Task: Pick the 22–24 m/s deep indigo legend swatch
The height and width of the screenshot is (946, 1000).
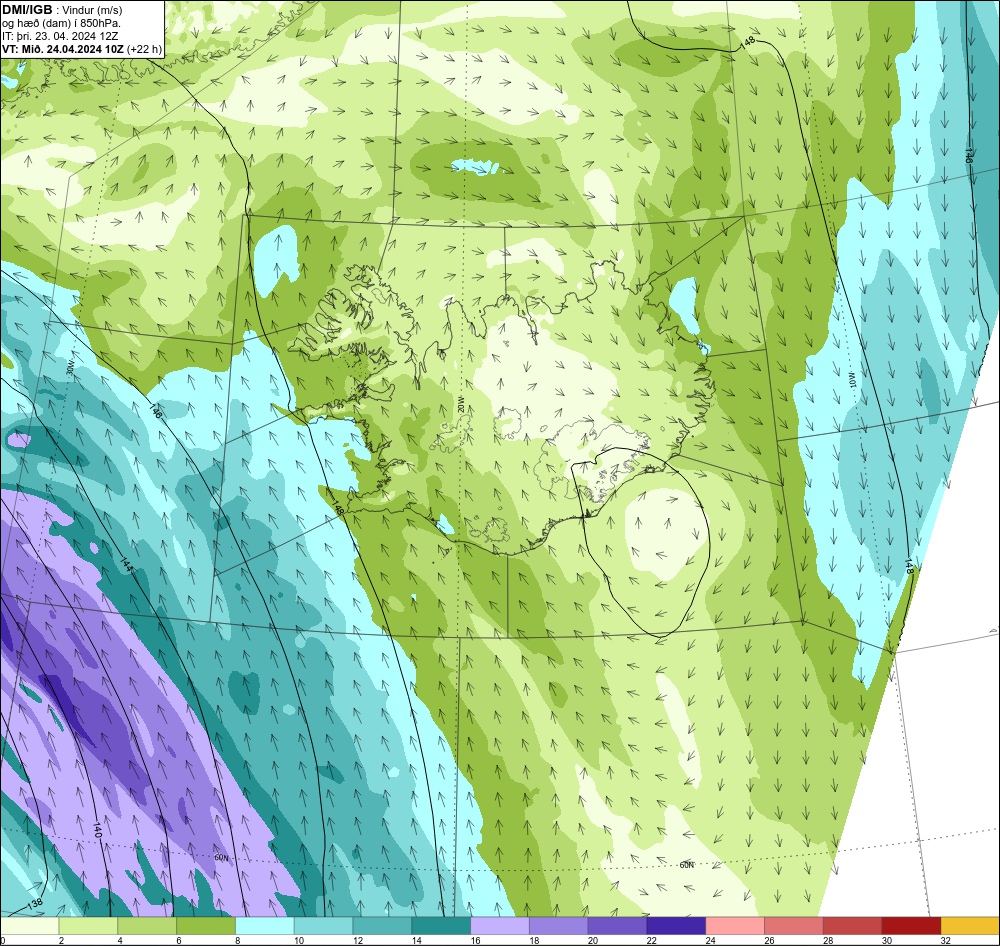Action: pyautogui.click(x=676, y=926)
